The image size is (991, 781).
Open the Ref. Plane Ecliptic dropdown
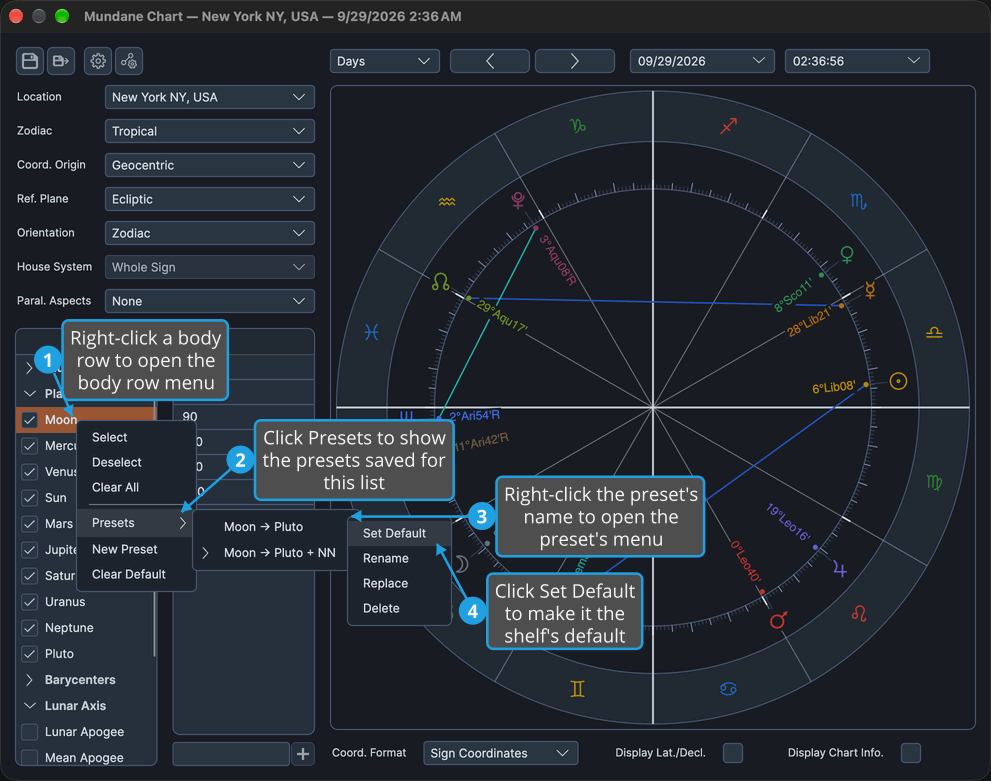[209, 200]
